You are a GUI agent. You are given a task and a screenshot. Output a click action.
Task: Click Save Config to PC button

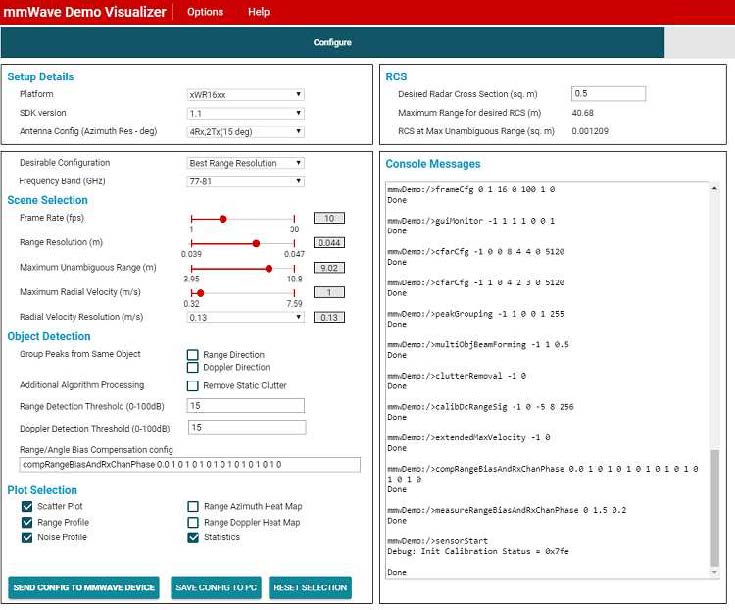pyautogui.click(x=216, y=587)
